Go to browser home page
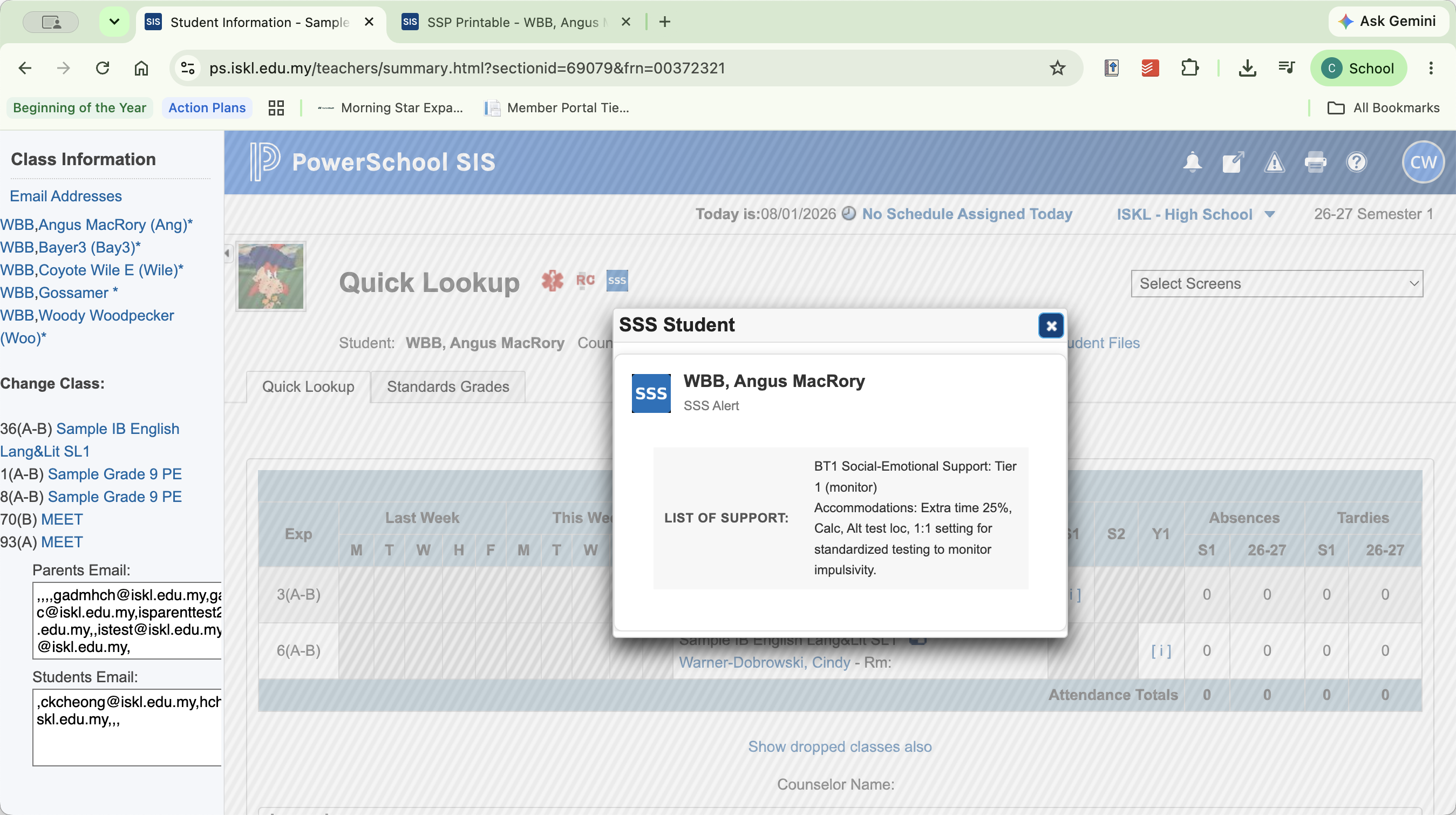1456x815 pixels. click(141, 69)
